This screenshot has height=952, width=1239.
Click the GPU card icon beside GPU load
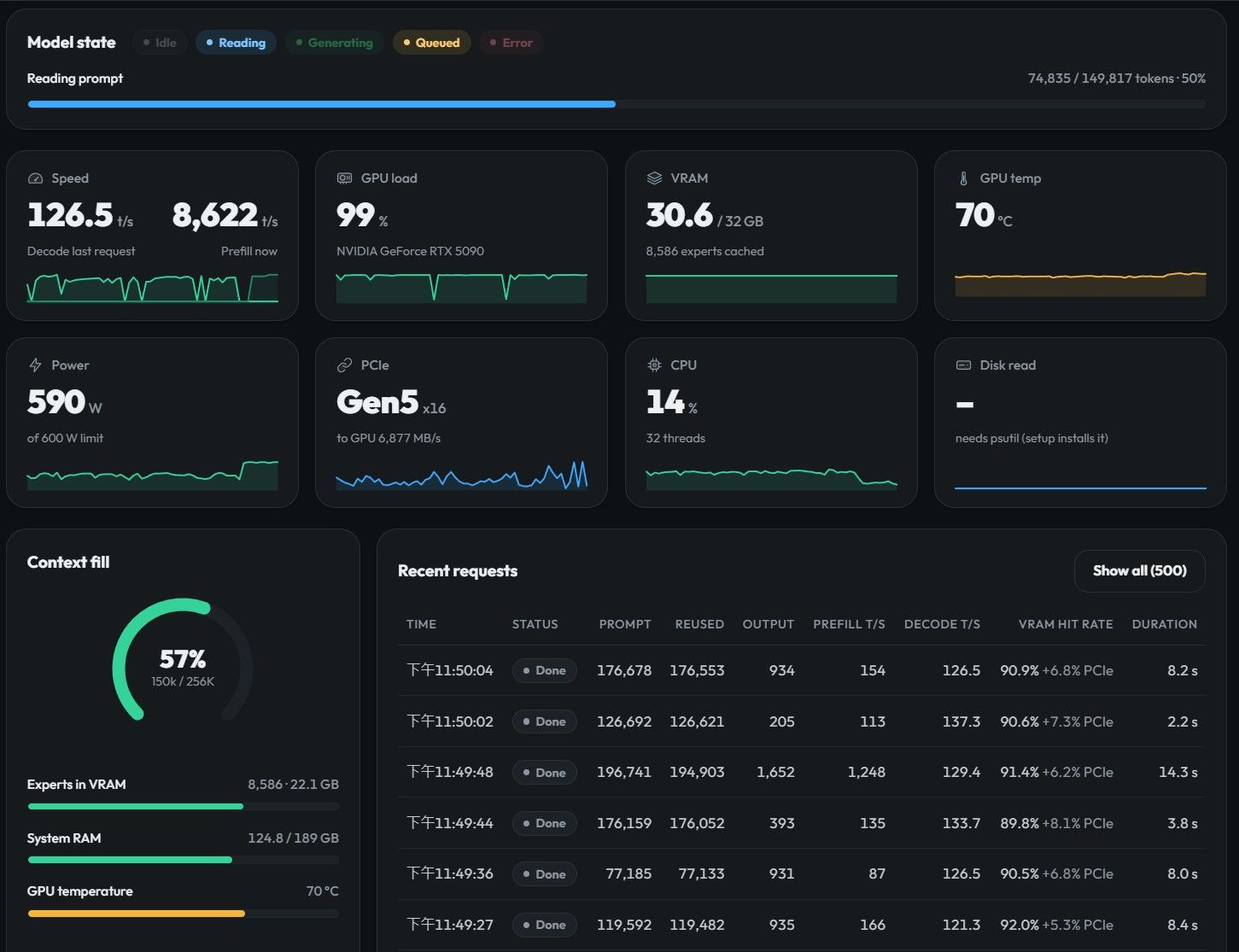coord(345,178)
